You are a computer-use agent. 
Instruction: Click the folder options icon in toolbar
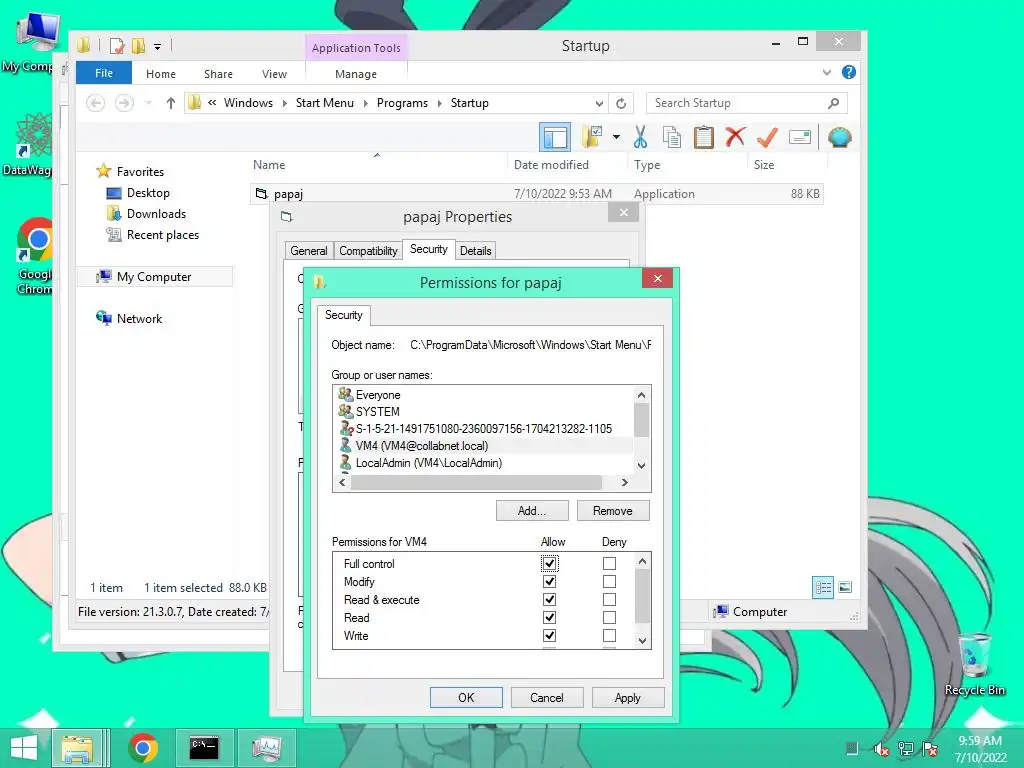click(593, 137)
